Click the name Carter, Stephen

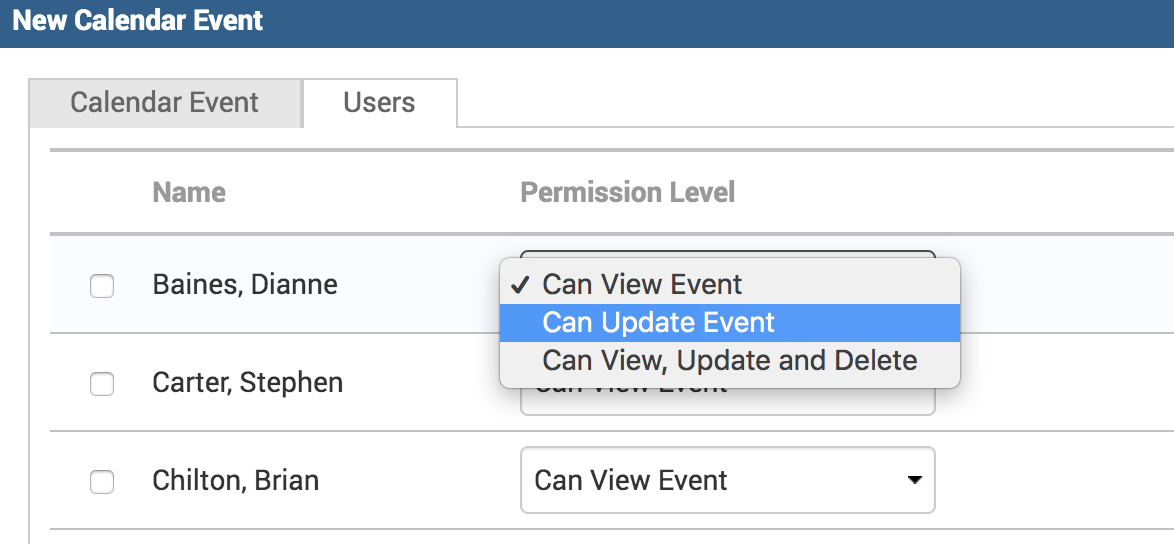pos(247,383)
